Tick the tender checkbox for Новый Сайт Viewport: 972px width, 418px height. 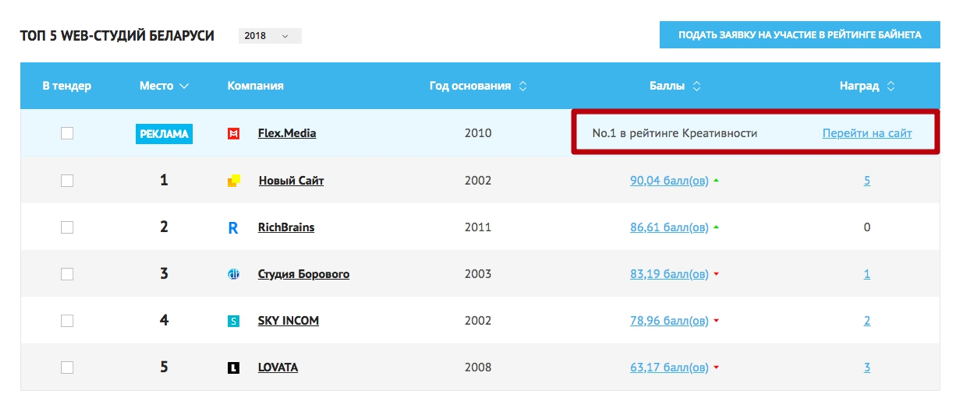[x=67, y=180]
